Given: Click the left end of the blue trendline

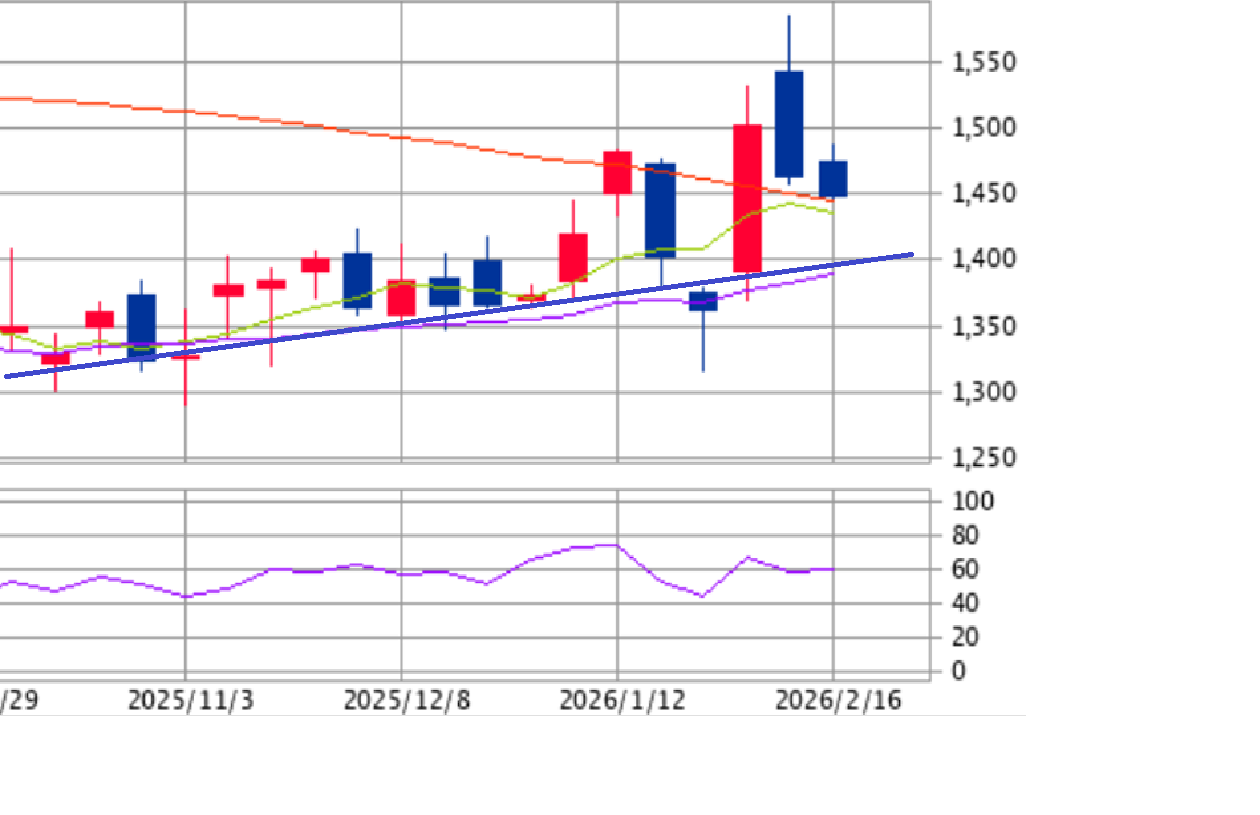Looking at the screenshot, I should (8, 376).
